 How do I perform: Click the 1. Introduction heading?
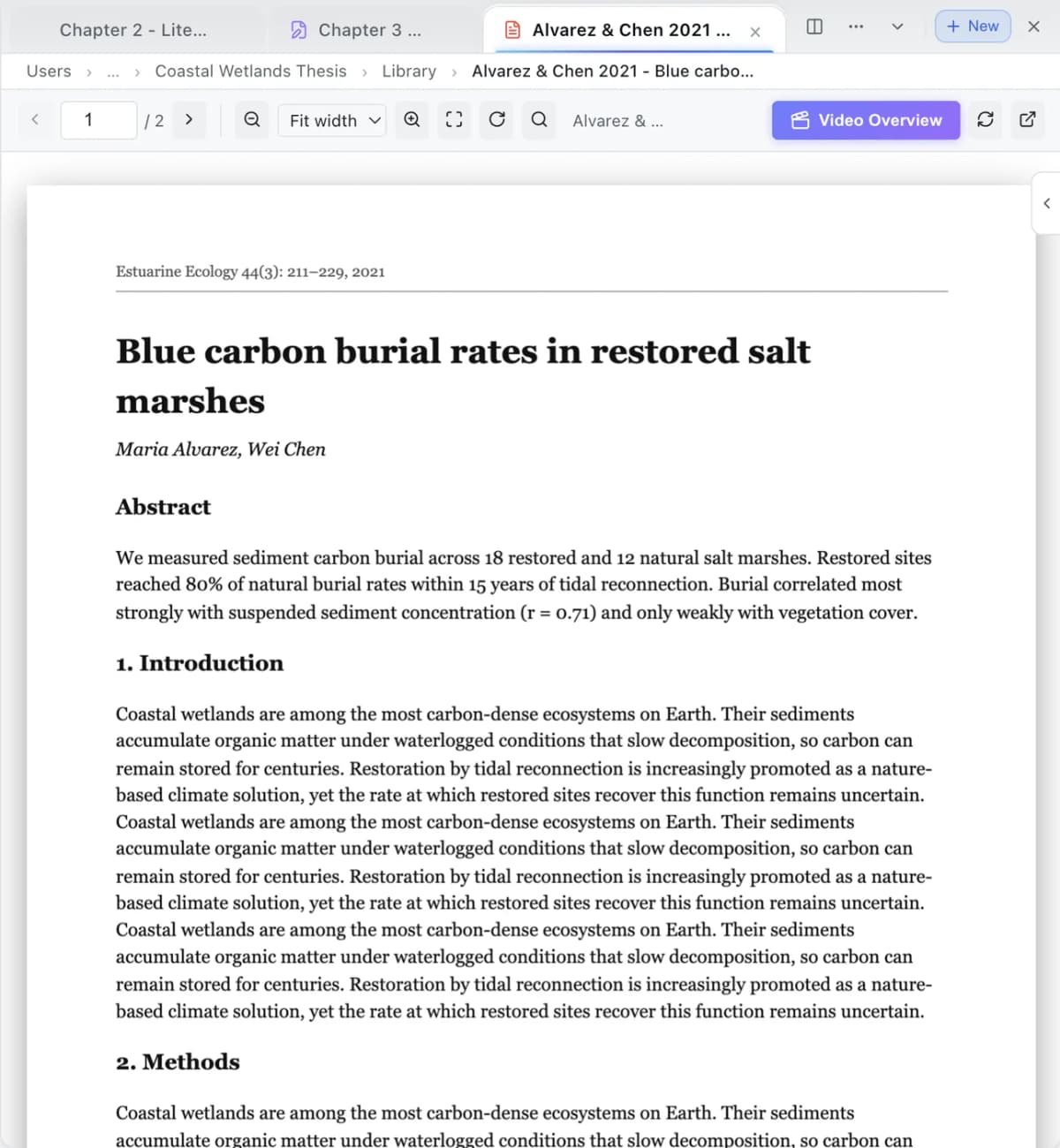(200, 663)
